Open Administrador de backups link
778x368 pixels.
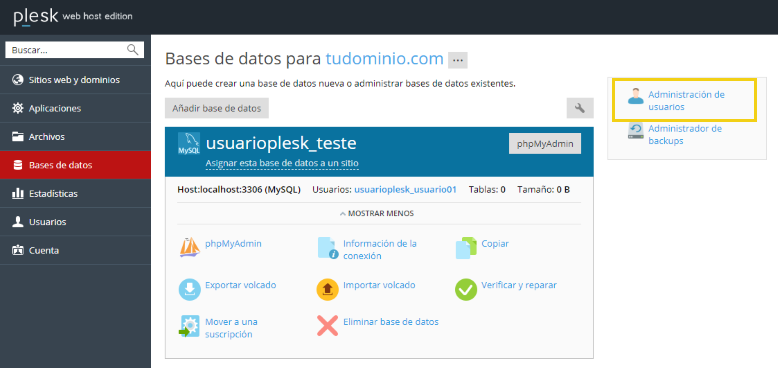click(x=685, y=134)
